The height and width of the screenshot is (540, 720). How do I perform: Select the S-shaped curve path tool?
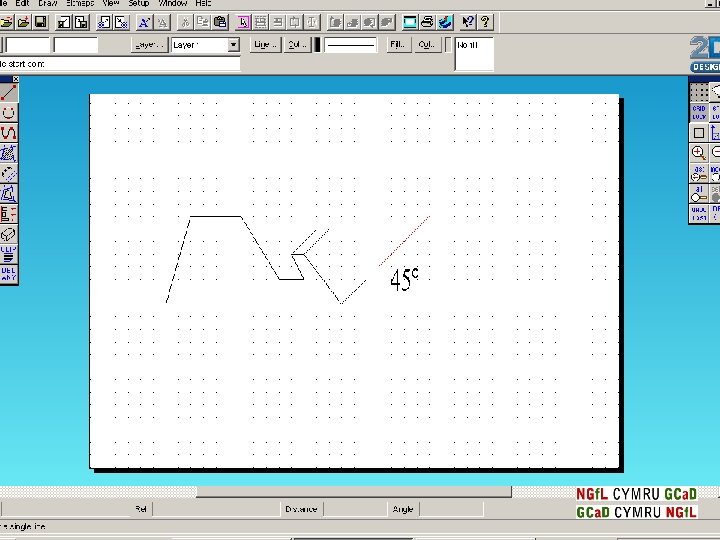coord(9,133)
